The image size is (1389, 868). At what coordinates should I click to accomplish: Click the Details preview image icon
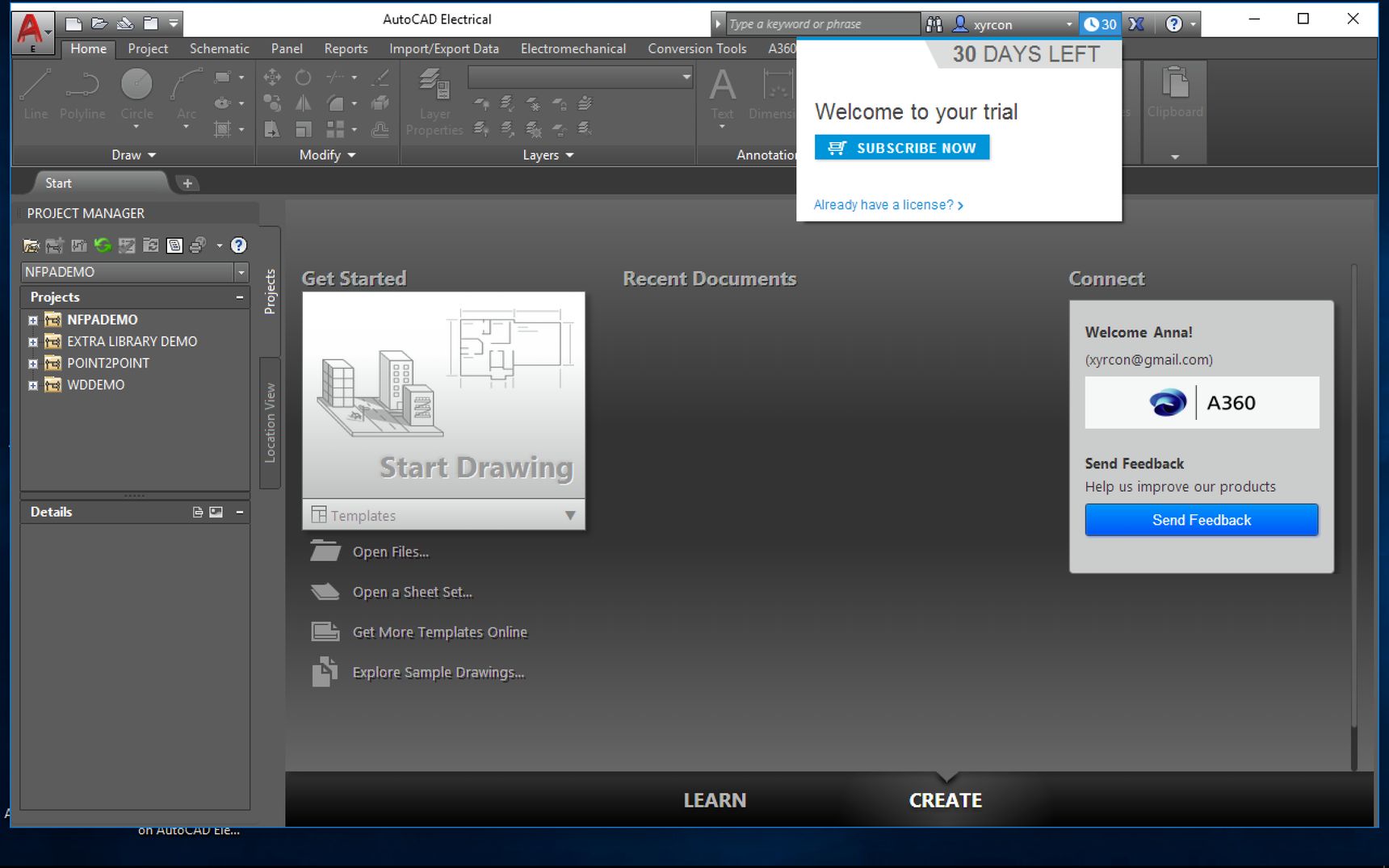point(216,512)
